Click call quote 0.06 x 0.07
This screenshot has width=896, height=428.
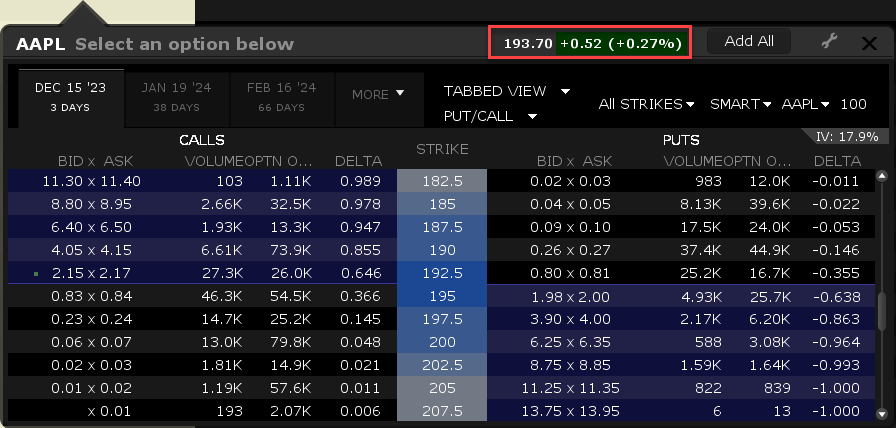91,342
